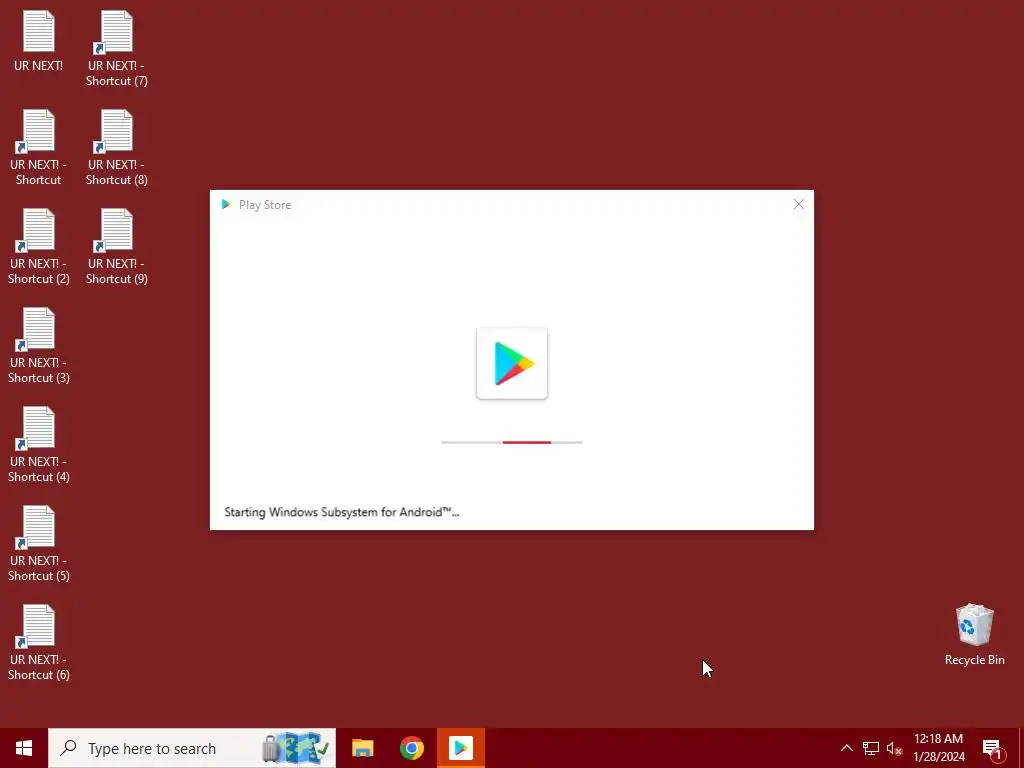Viewport: 1024px width, 768px height.
Task: Click the Play Store window title text
Action: [265, 204]
